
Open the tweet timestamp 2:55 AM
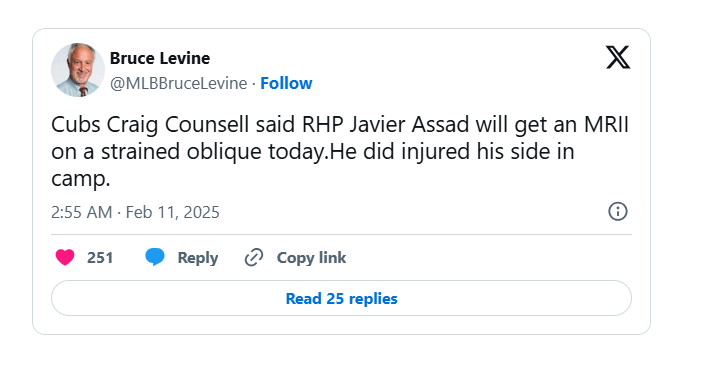(81, 212)
